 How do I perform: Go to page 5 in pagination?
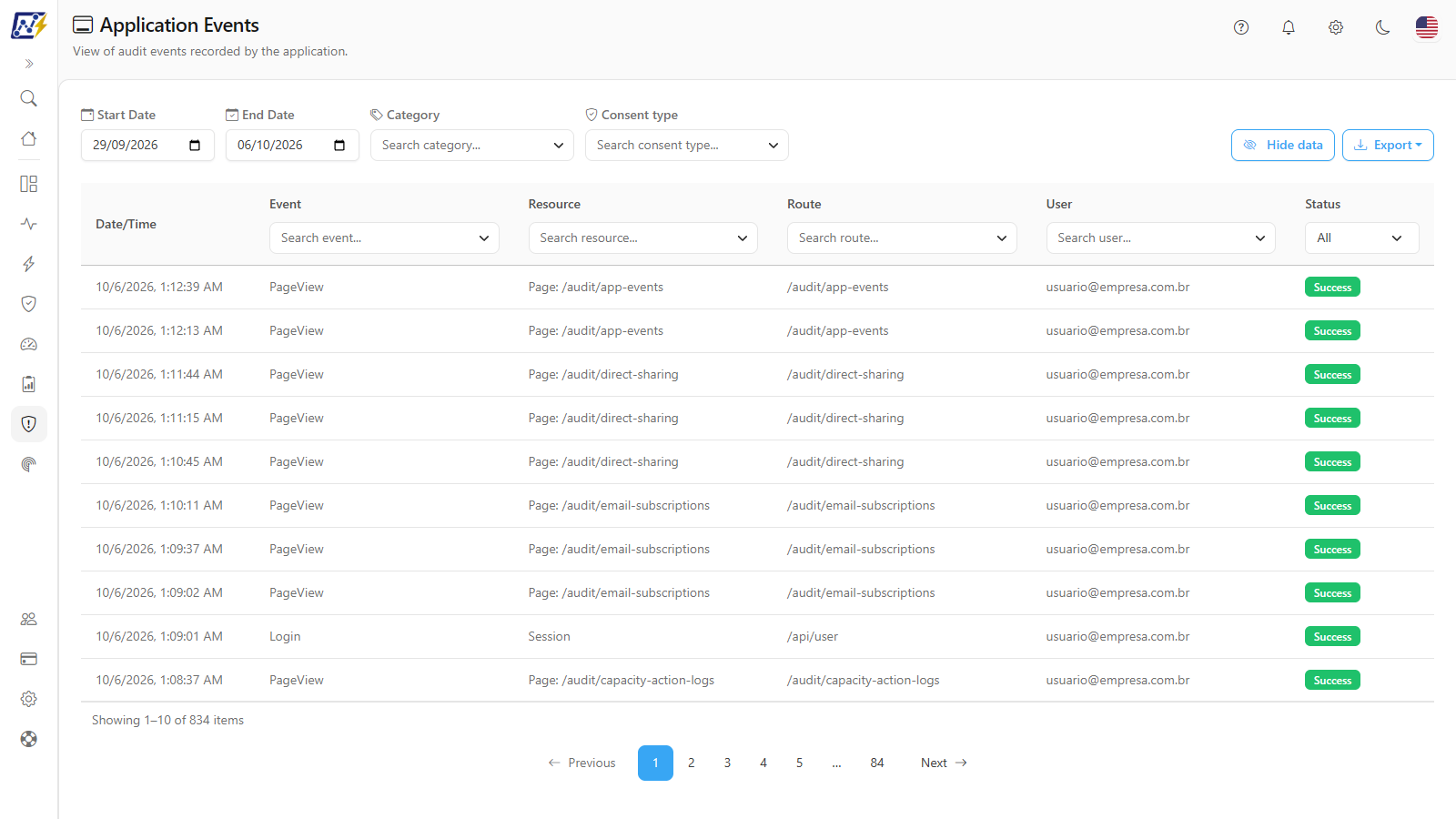pos(800,763)
